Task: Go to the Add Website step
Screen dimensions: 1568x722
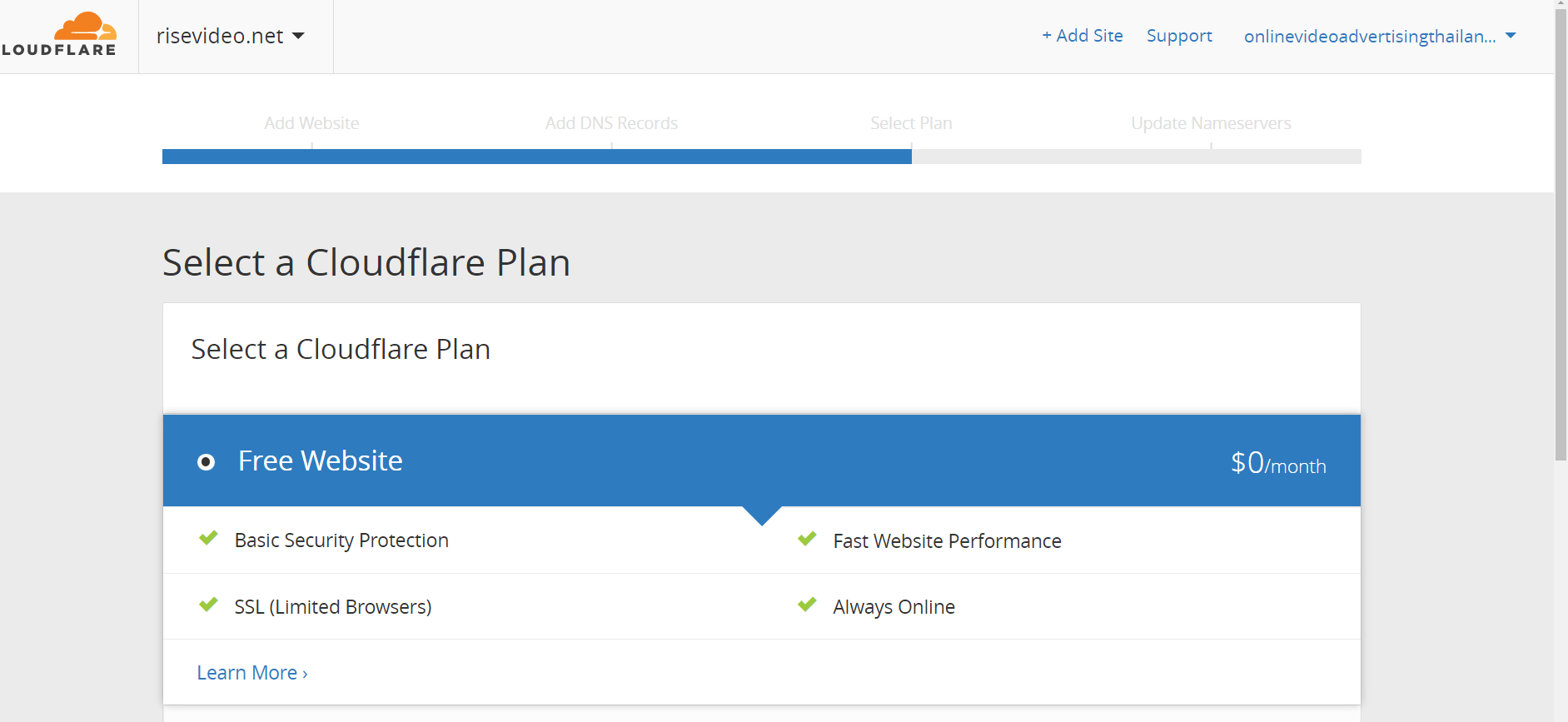Action: pyautogui.click(x=311, y=123)
